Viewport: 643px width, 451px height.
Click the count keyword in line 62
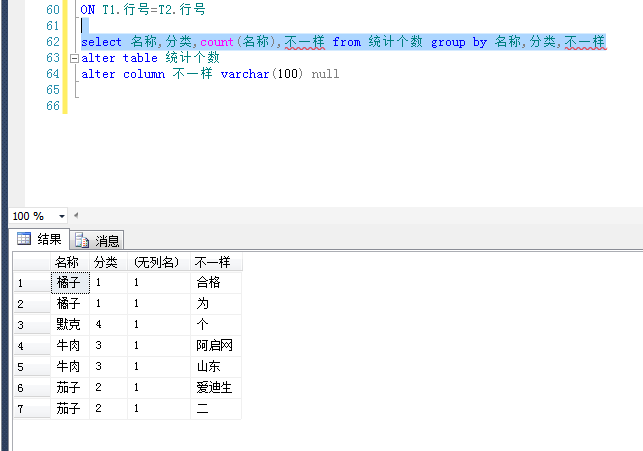[217, 42]
